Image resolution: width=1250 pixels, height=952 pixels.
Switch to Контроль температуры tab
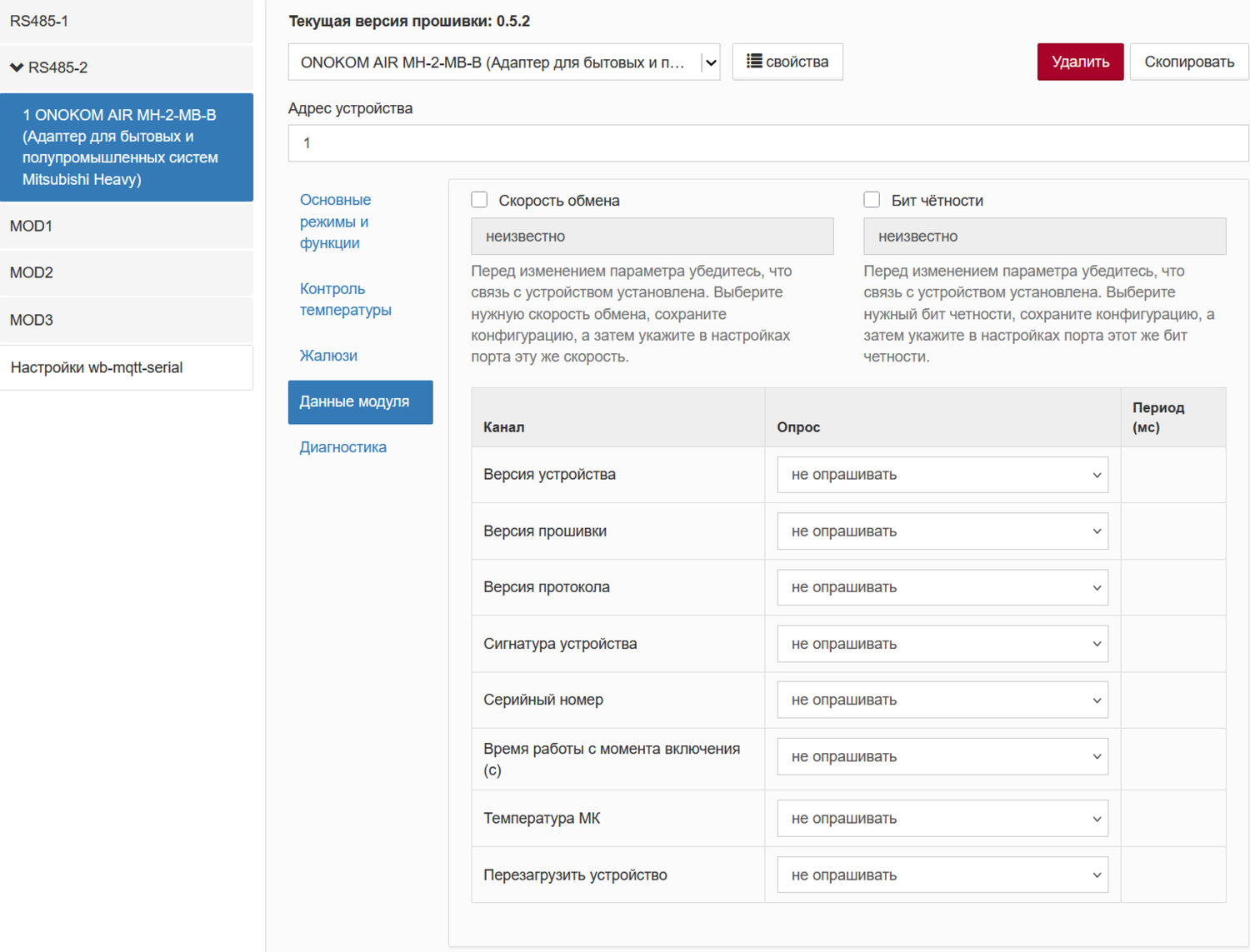click(x=360, y=299)
